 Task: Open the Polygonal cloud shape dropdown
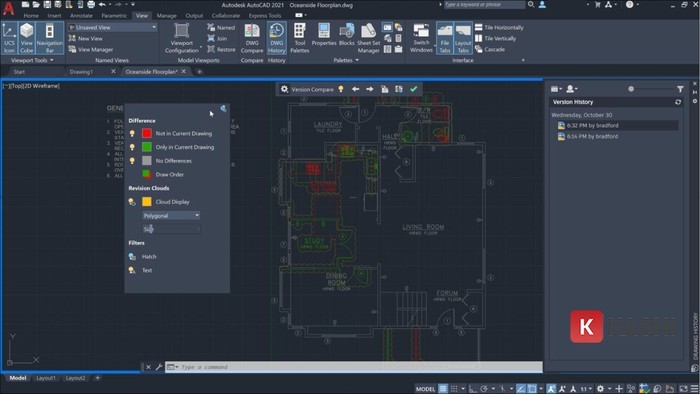[171, 216]
